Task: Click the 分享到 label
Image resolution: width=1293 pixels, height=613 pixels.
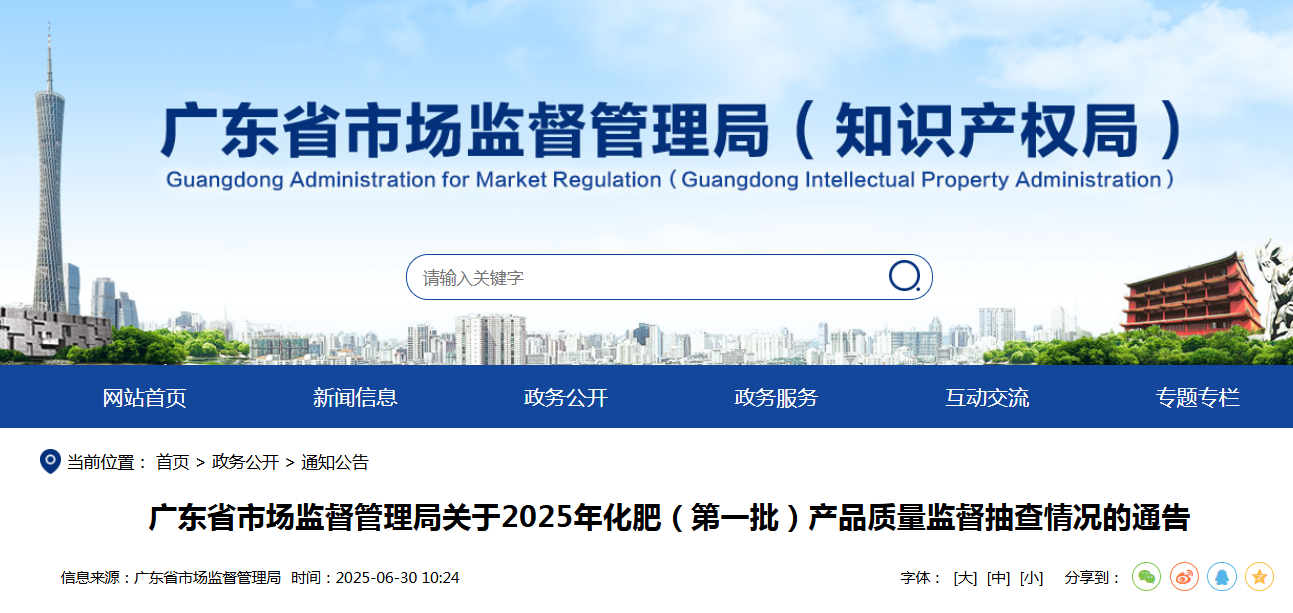Action: [1092, 578]
